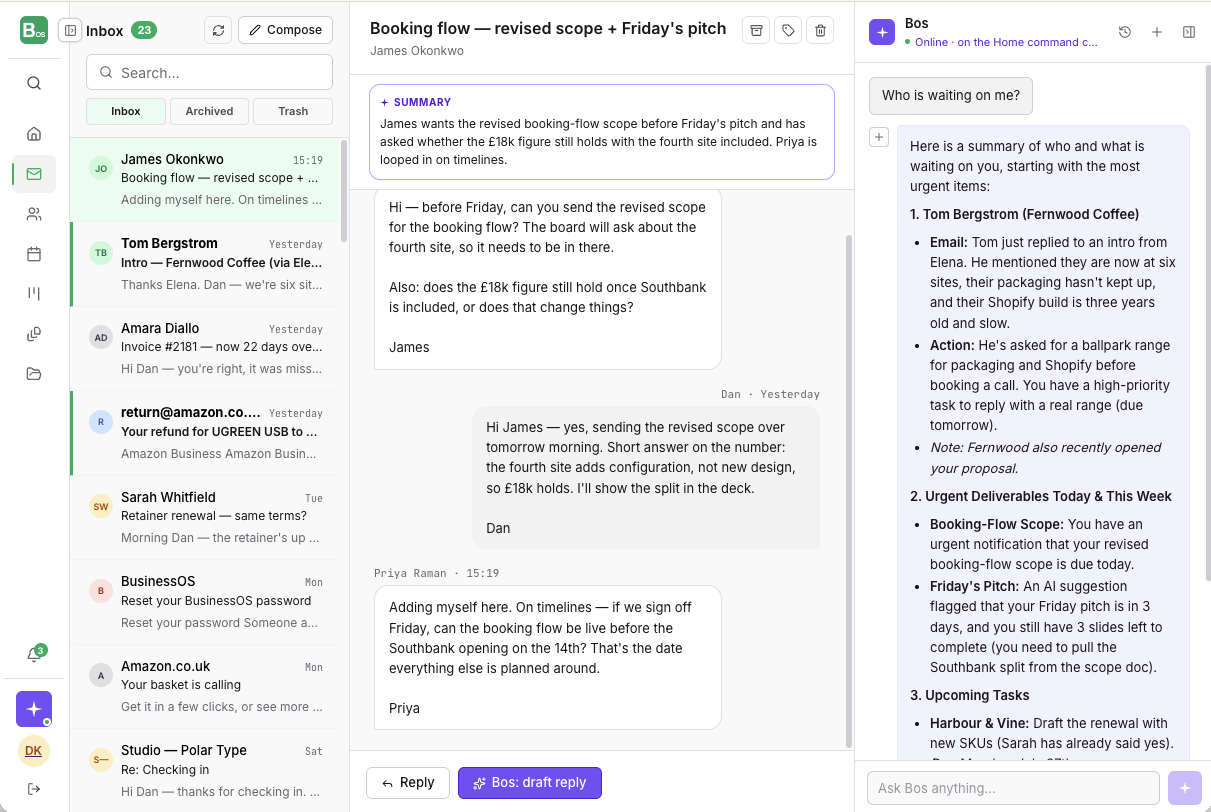Screen dimensions: 1211x812
Task: Switch to the Archived tab
Action: (209, 111)
